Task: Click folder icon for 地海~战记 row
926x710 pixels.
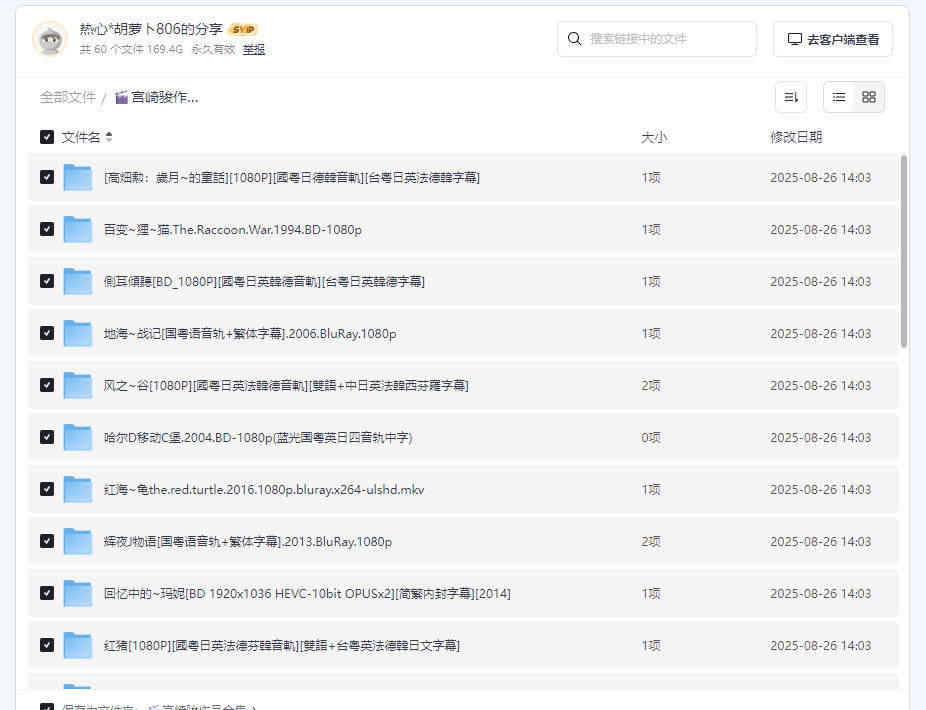Action: point(77,333)
